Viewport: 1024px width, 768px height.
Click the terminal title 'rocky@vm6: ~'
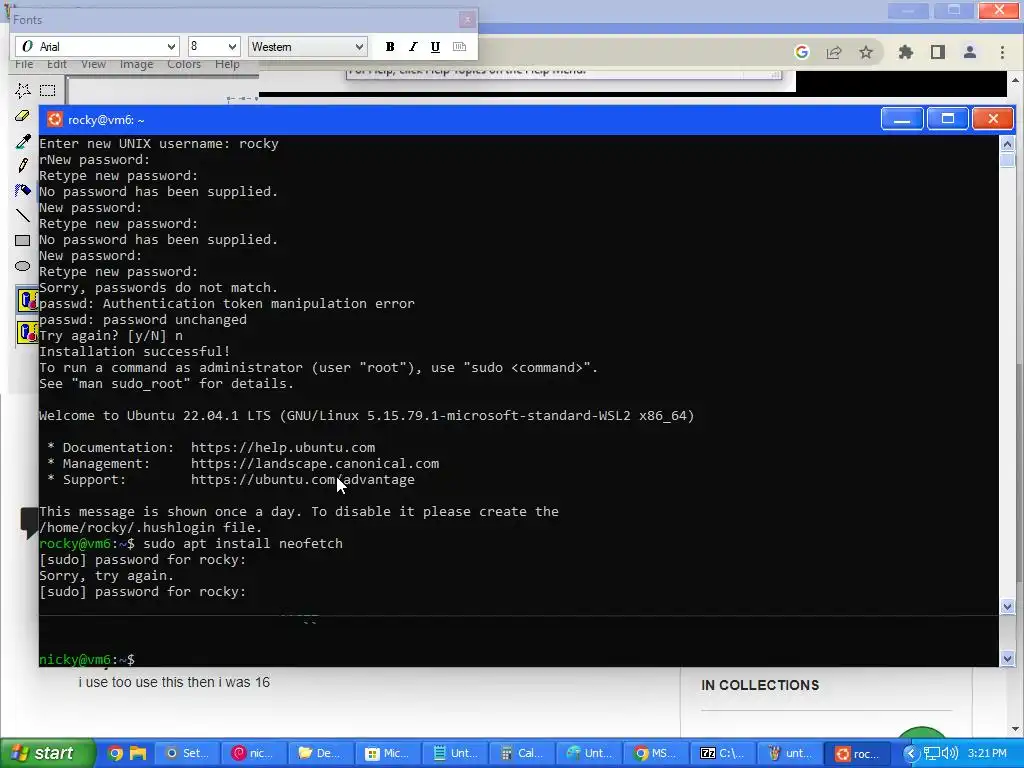[106, 120]
